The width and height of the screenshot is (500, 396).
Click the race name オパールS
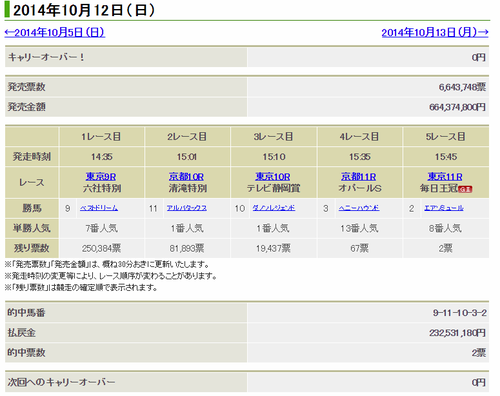[360, 188]
